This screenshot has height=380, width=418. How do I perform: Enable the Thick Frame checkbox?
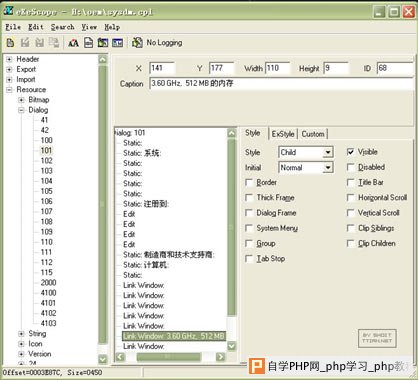(249, 198)
